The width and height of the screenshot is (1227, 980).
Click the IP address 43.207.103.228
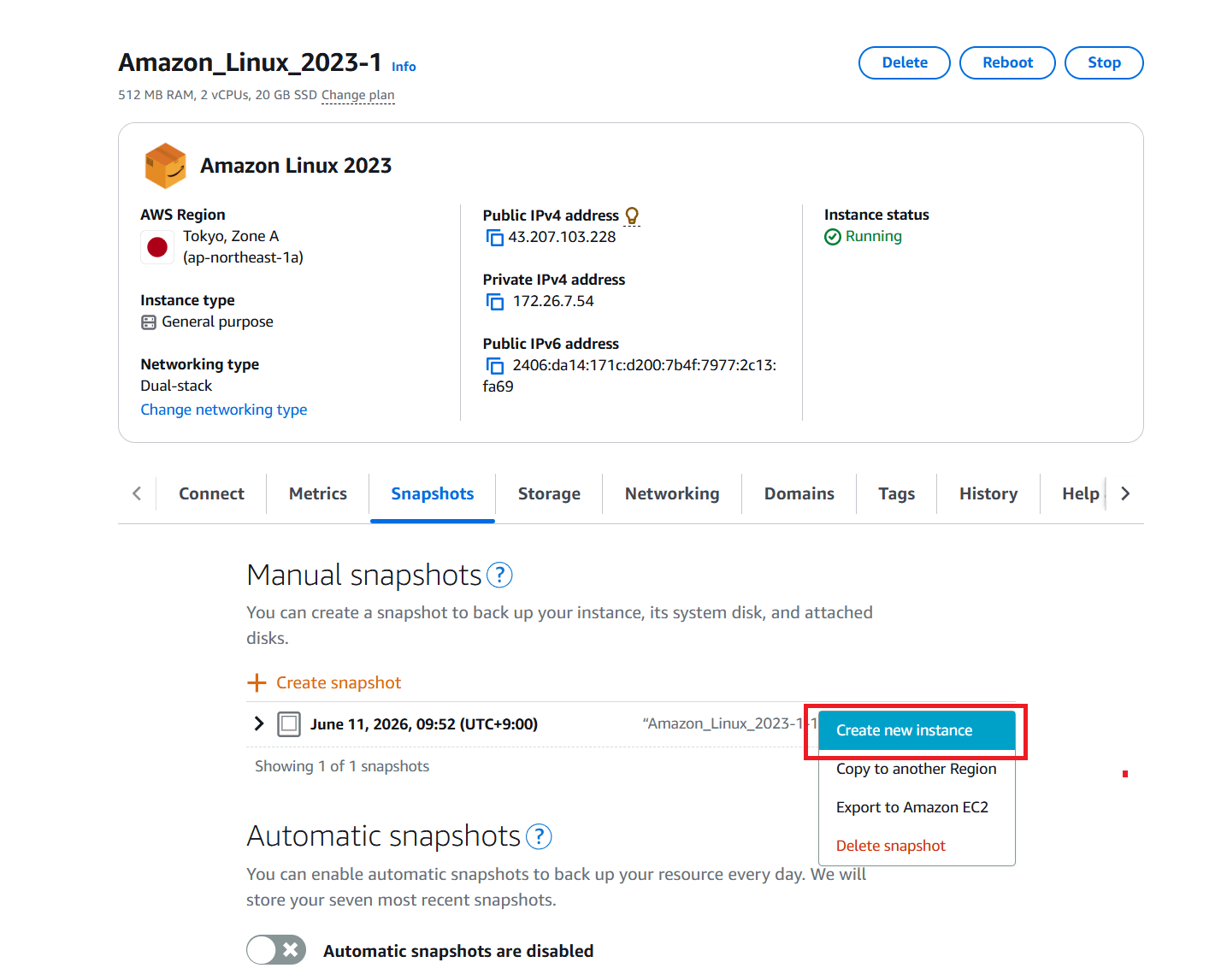click(562, 237)
